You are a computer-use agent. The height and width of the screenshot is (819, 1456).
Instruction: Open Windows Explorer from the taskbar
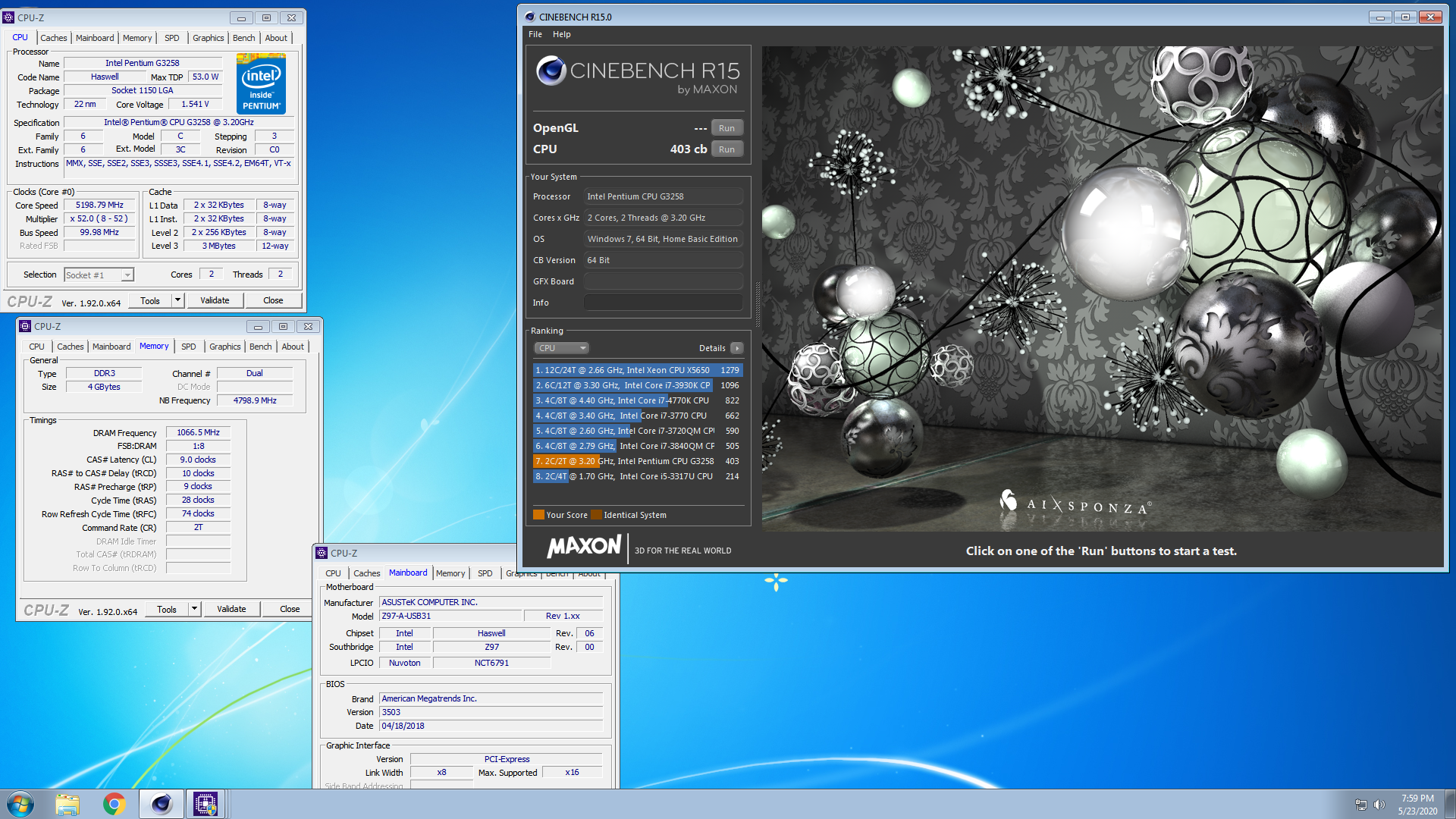click(67, 804)
